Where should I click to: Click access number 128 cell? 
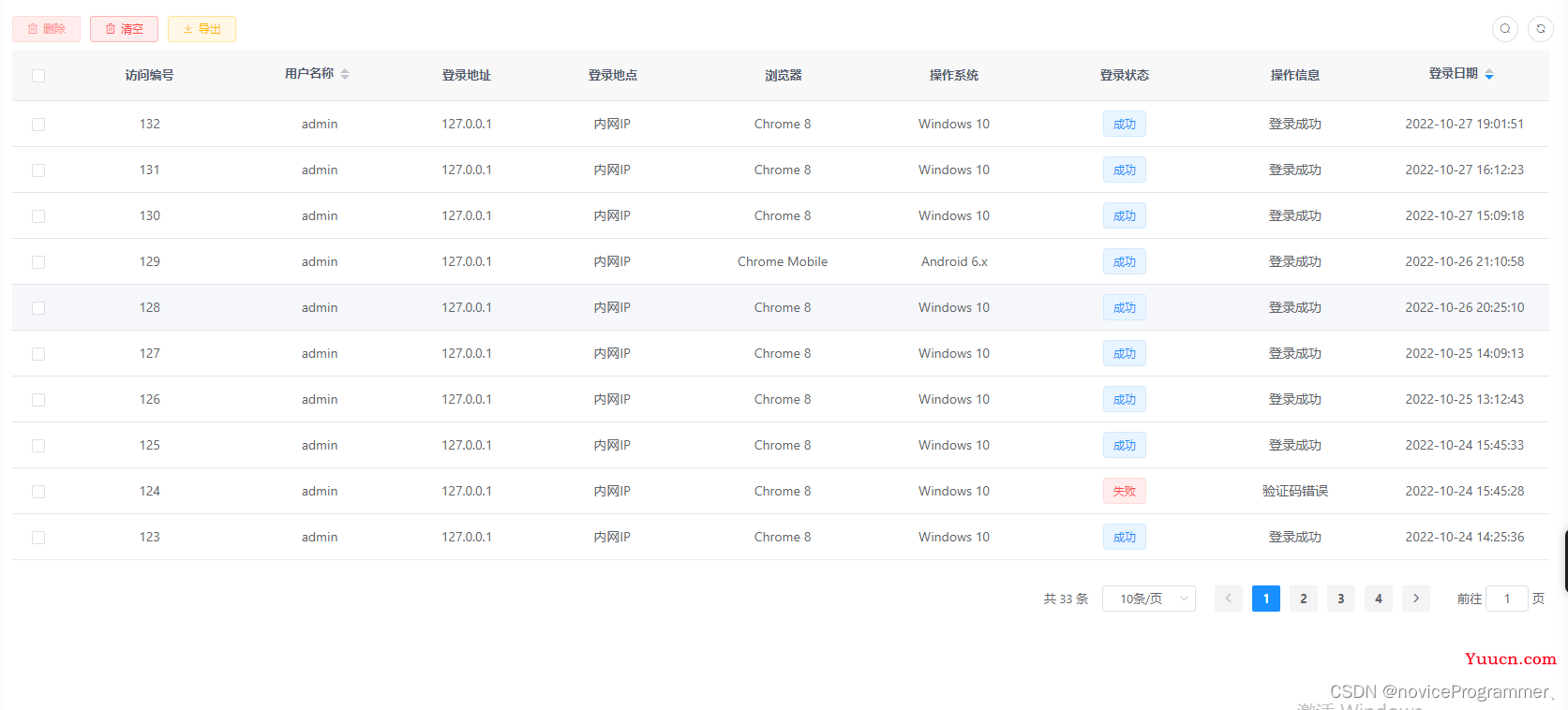(150, 307)
